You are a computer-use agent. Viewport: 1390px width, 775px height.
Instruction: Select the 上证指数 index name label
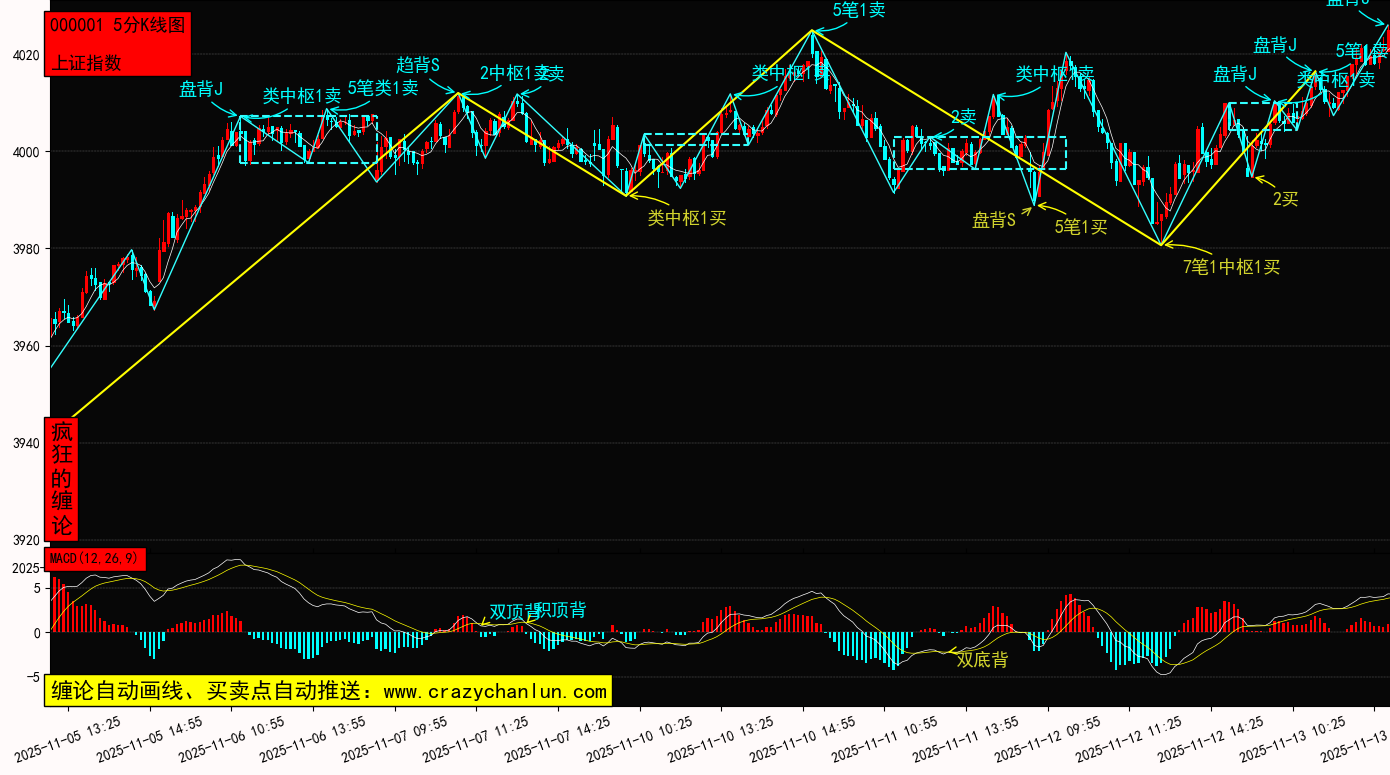pos(87,62)
